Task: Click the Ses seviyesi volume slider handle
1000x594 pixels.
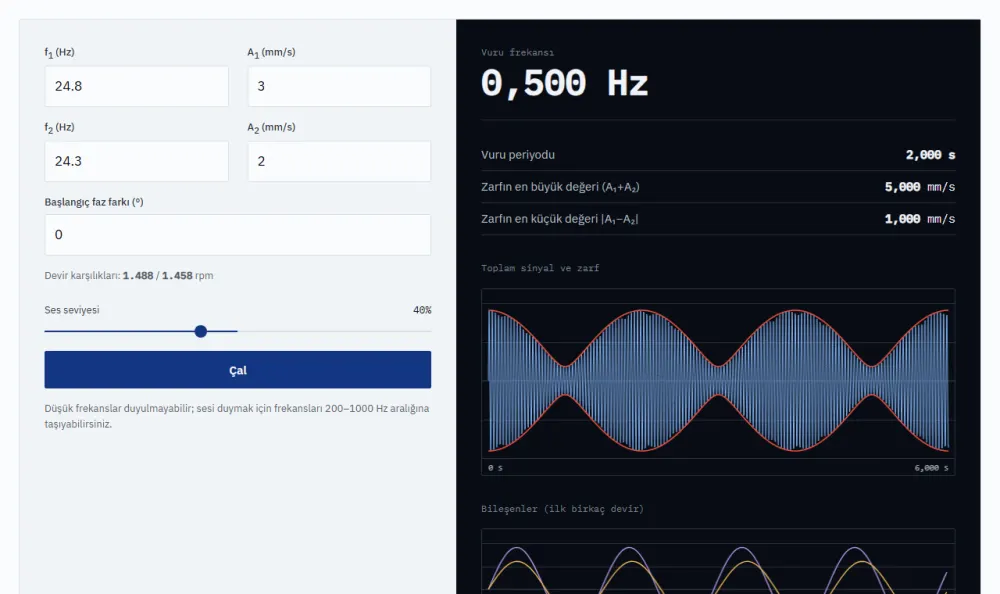Action: (201, 331)
